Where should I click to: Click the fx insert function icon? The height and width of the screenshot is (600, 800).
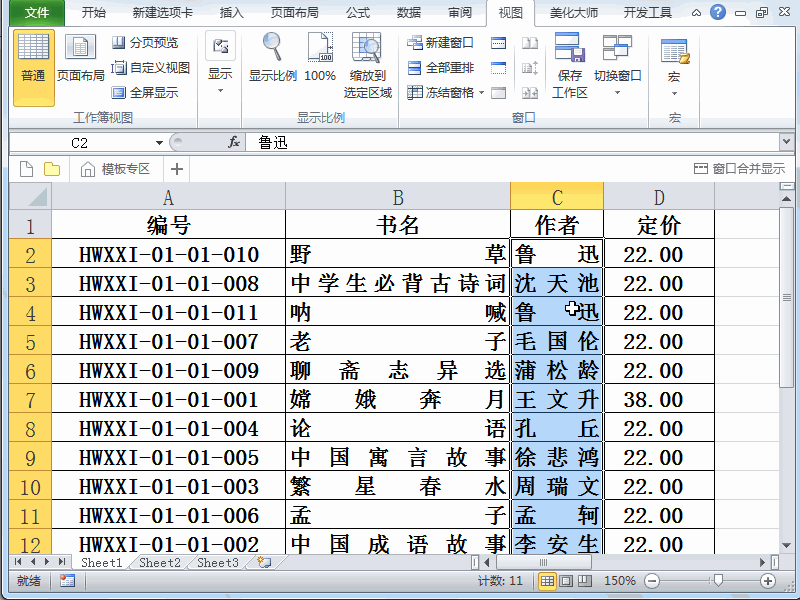(x=234, y=142)
